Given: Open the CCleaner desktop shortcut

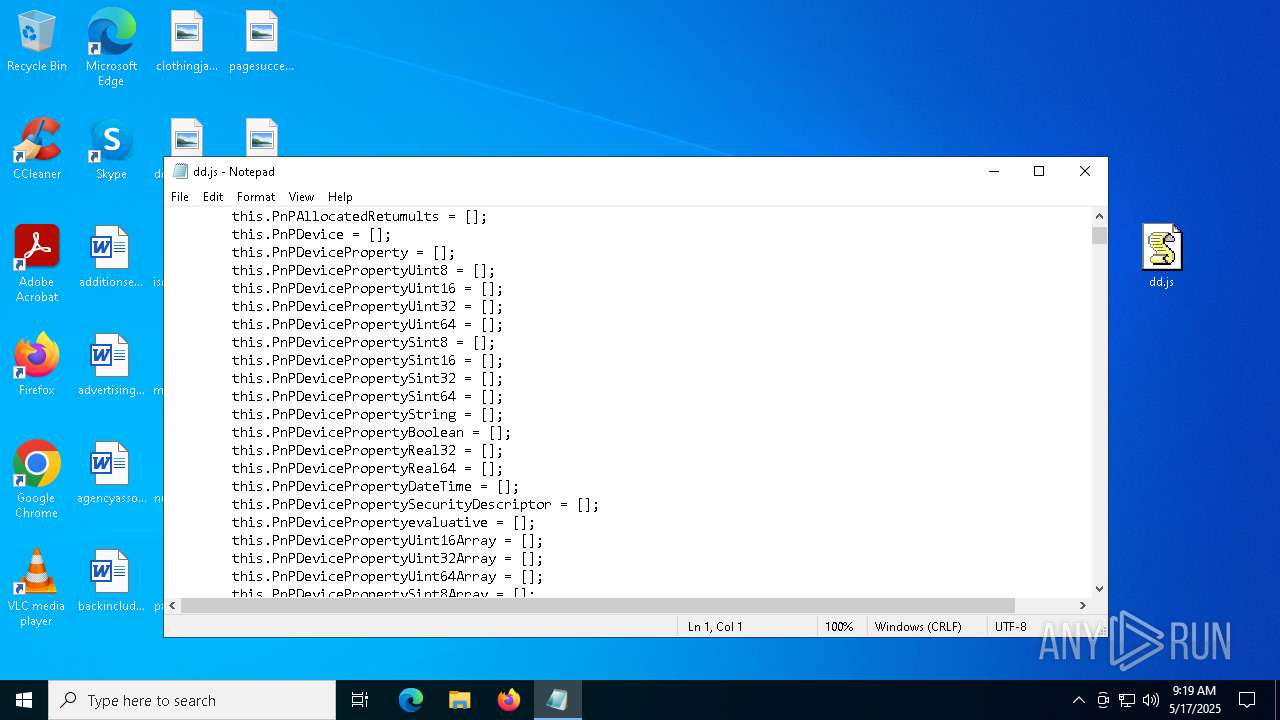Looking at the screenshot, I should point(37,150).
